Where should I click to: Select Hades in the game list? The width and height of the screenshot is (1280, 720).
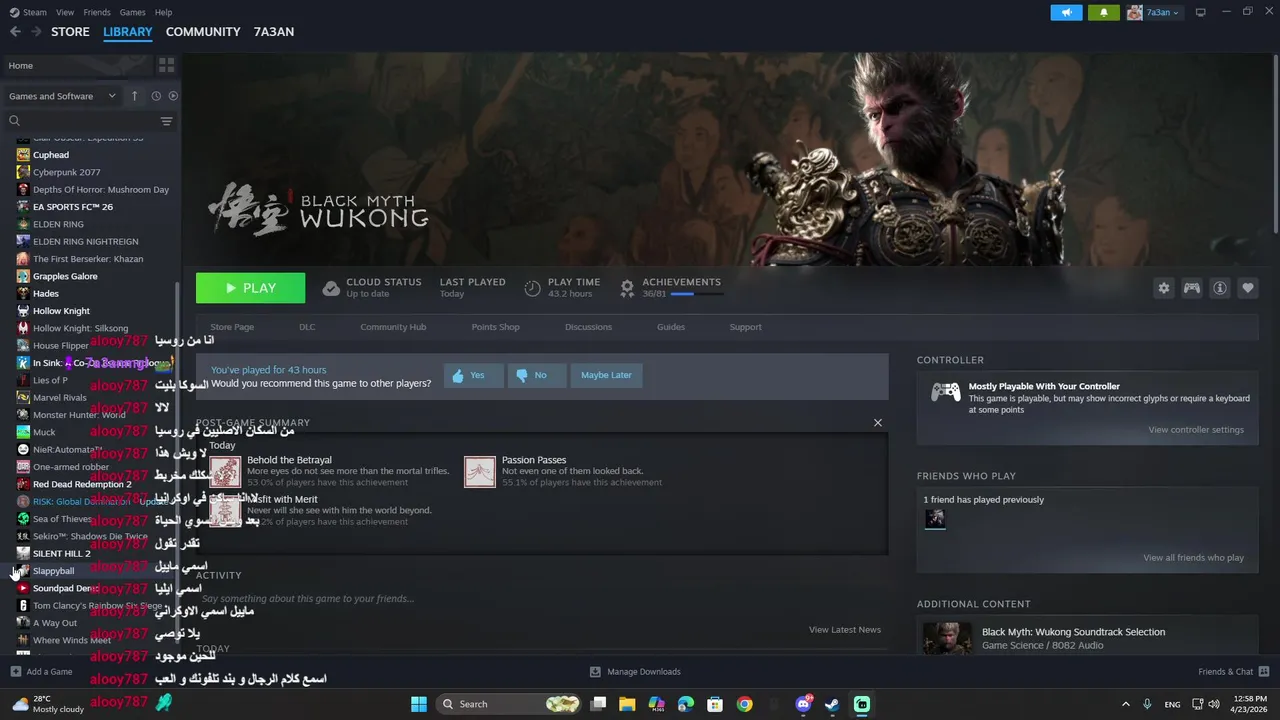point(45,293)
